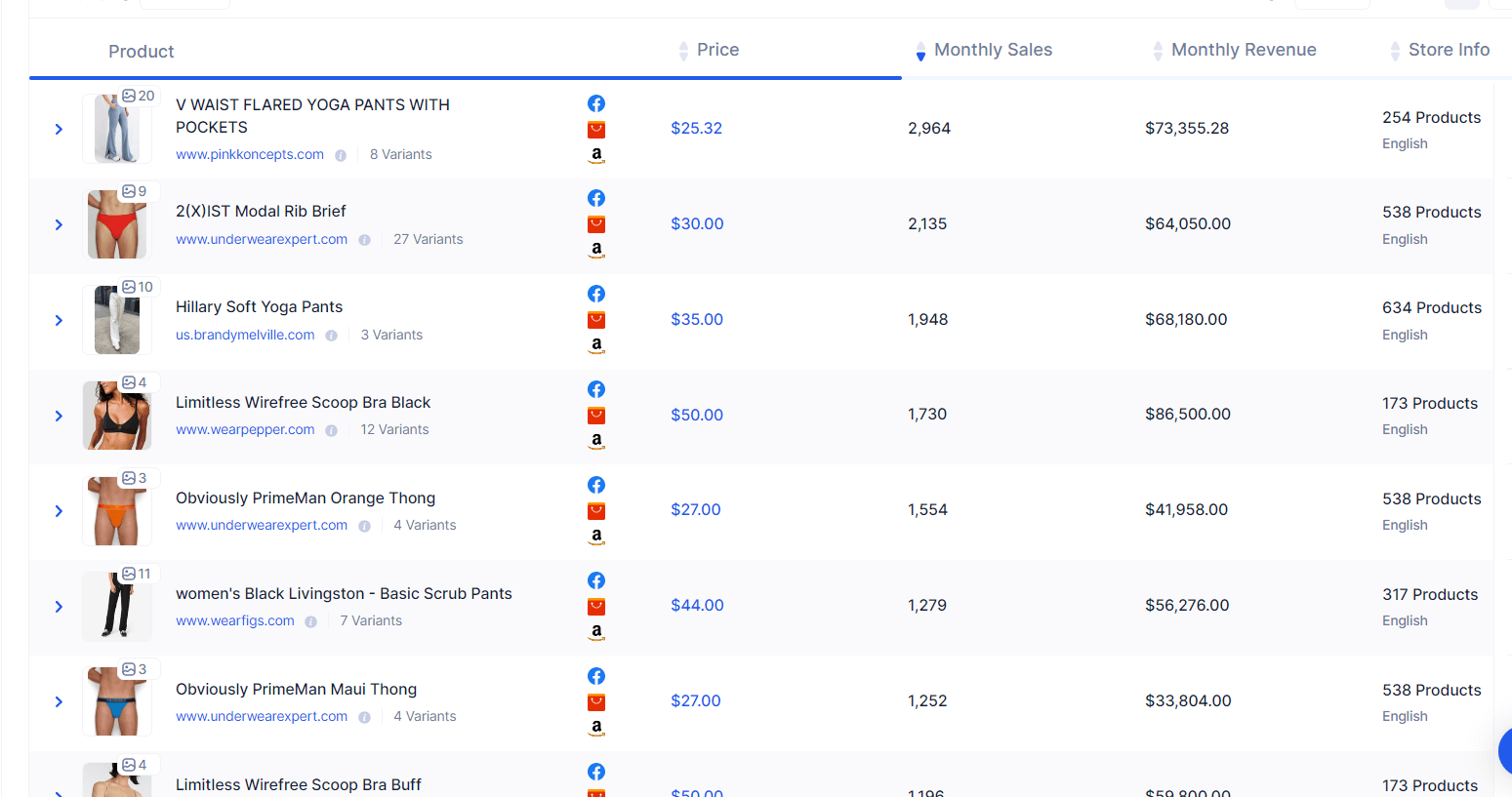Visit the us.brandymelville.com link
Image resolution: width=1512 pixels, height=797 pixels.
click(x=245, y=335)
